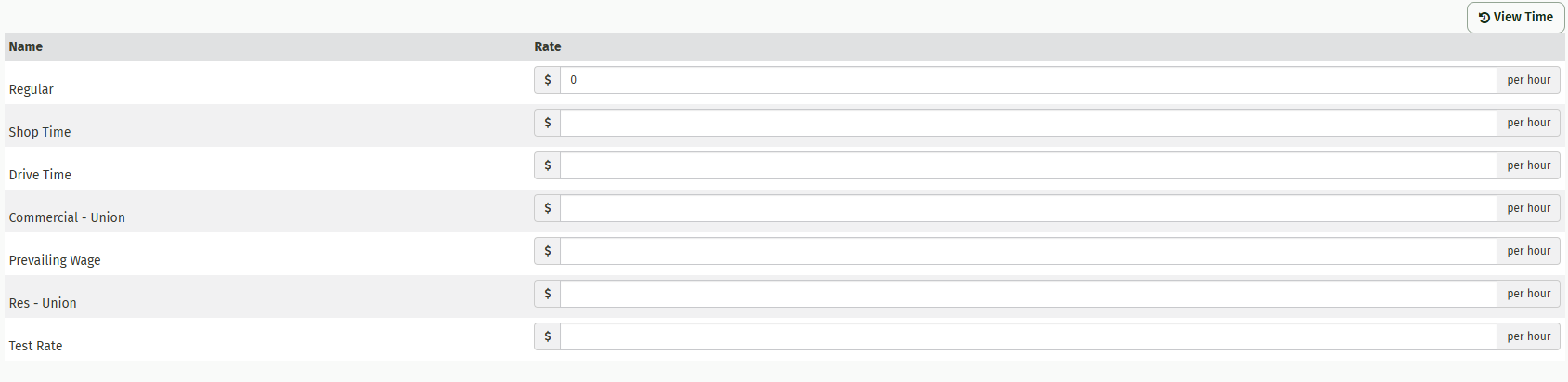Click the Test Rate dollar sign

coord(548,336)
